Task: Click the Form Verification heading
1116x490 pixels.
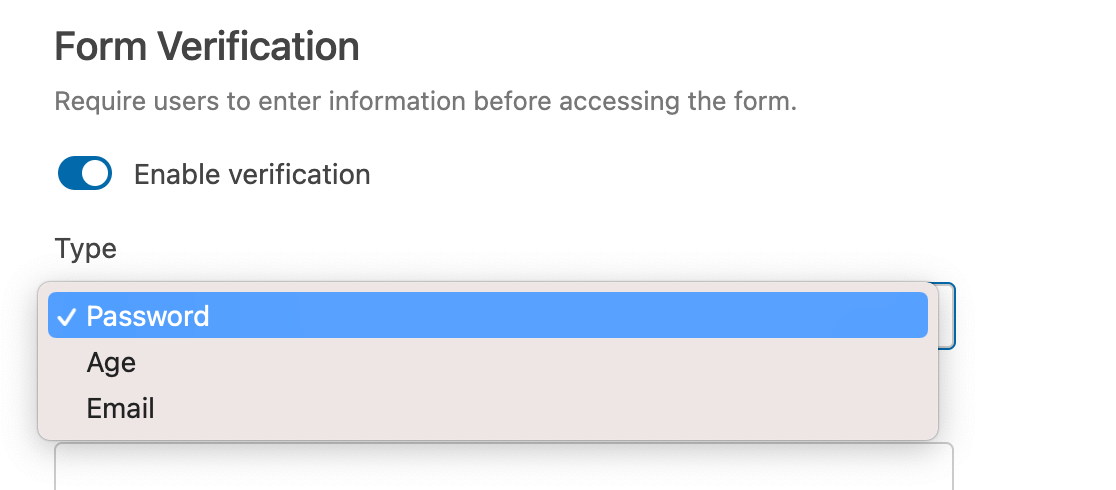Action: 206,47
